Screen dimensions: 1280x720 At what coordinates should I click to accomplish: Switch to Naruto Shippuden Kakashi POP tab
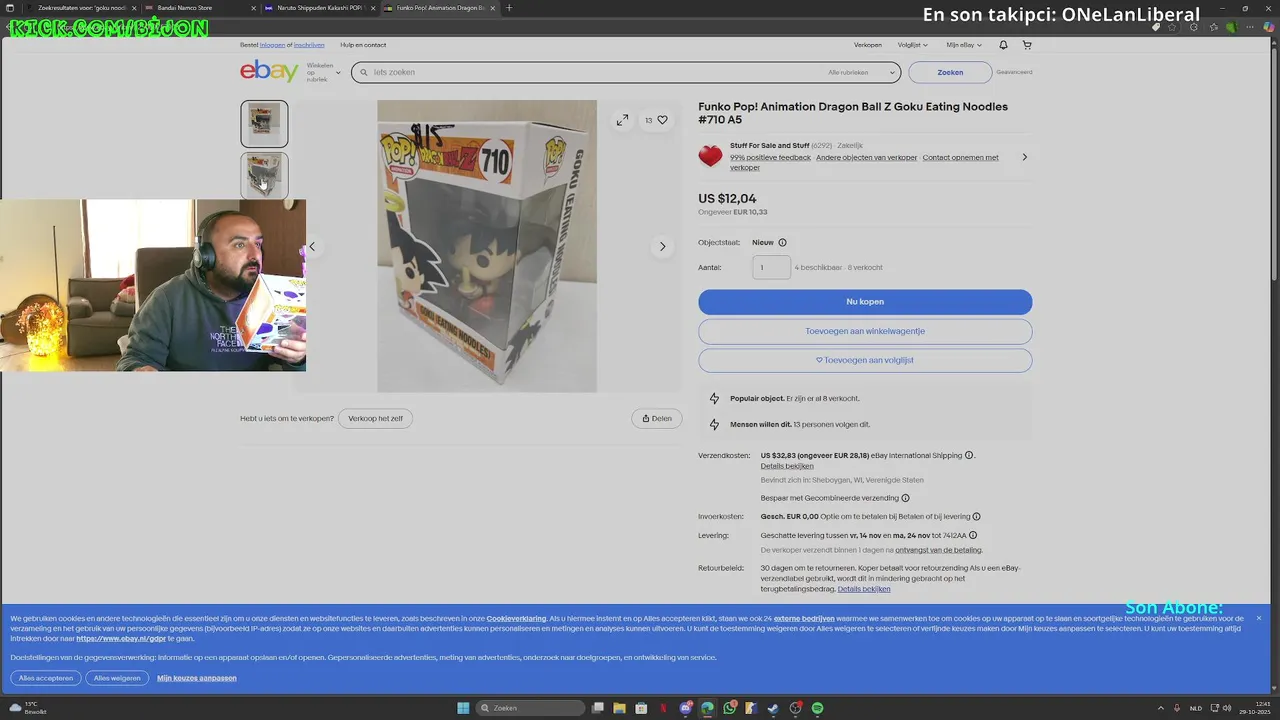coord(320,8)
